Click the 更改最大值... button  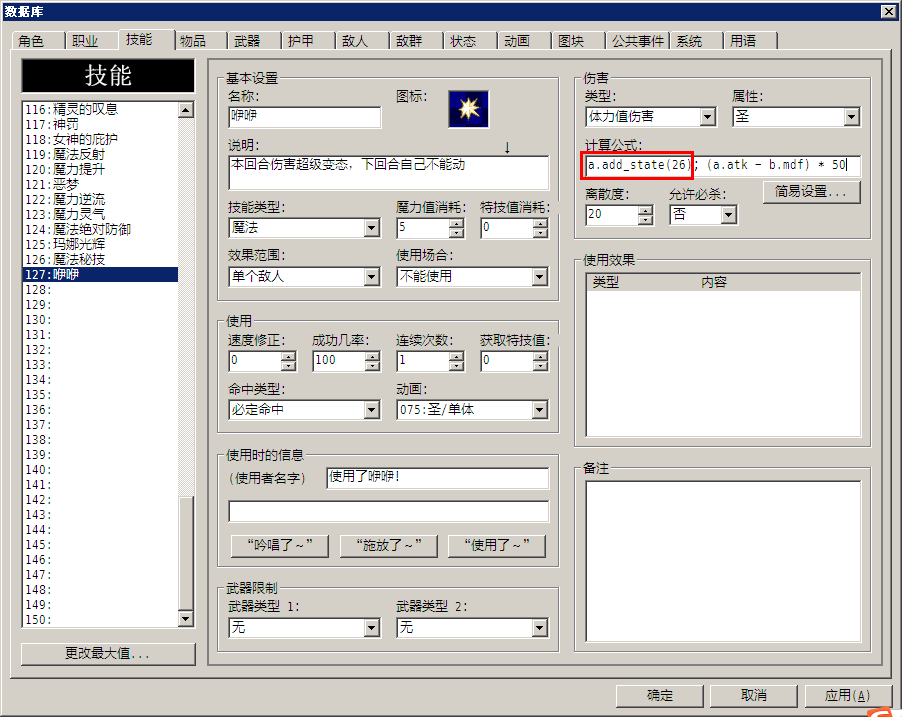pos(108,654)
